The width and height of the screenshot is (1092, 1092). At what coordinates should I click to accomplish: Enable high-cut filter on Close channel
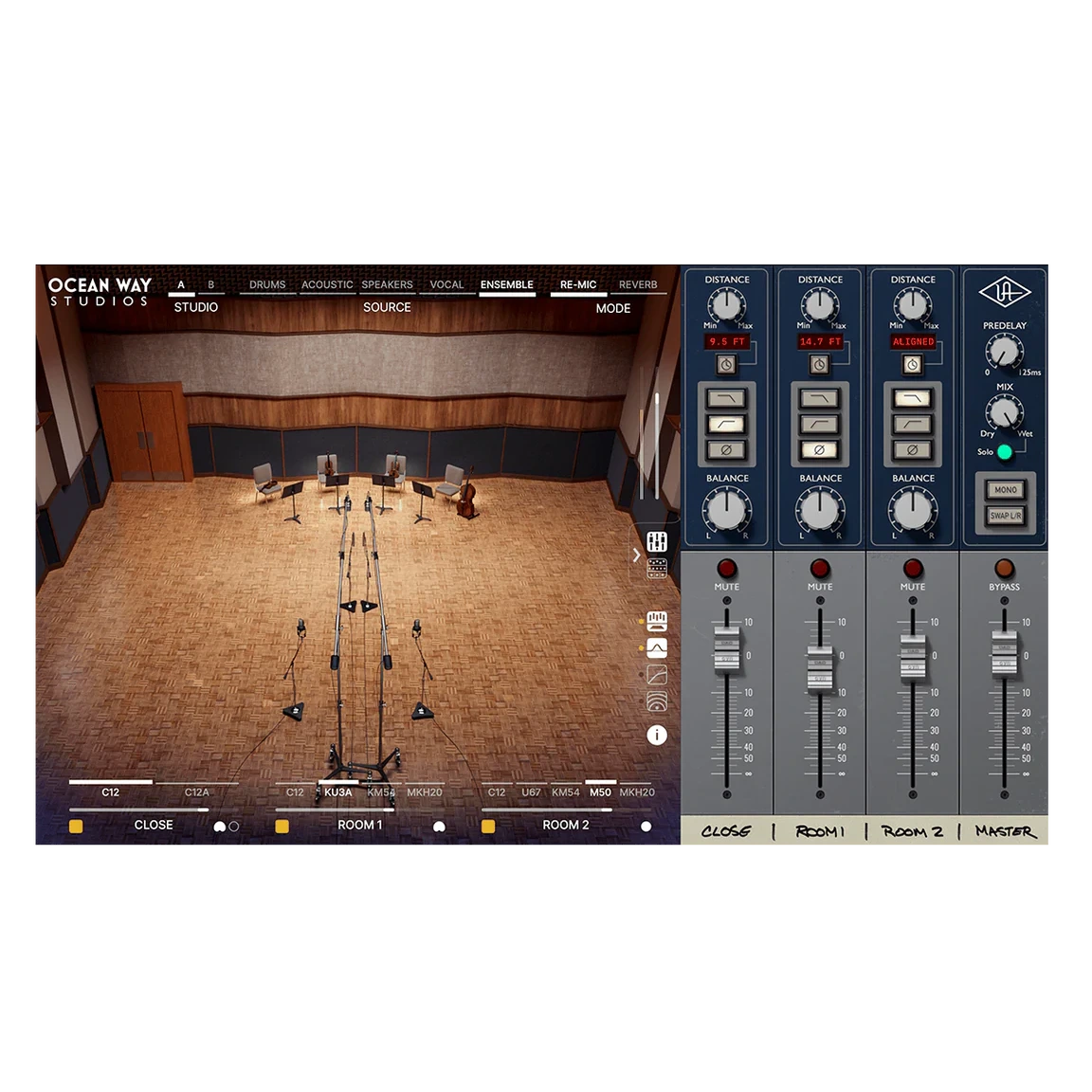726,398
